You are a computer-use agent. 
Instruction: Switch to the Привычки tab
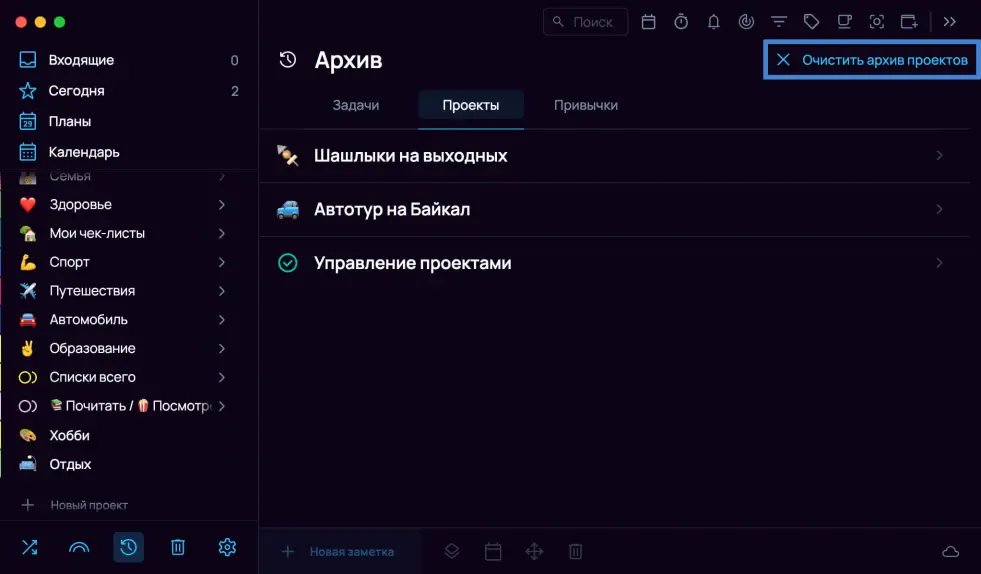pos(585,105)
